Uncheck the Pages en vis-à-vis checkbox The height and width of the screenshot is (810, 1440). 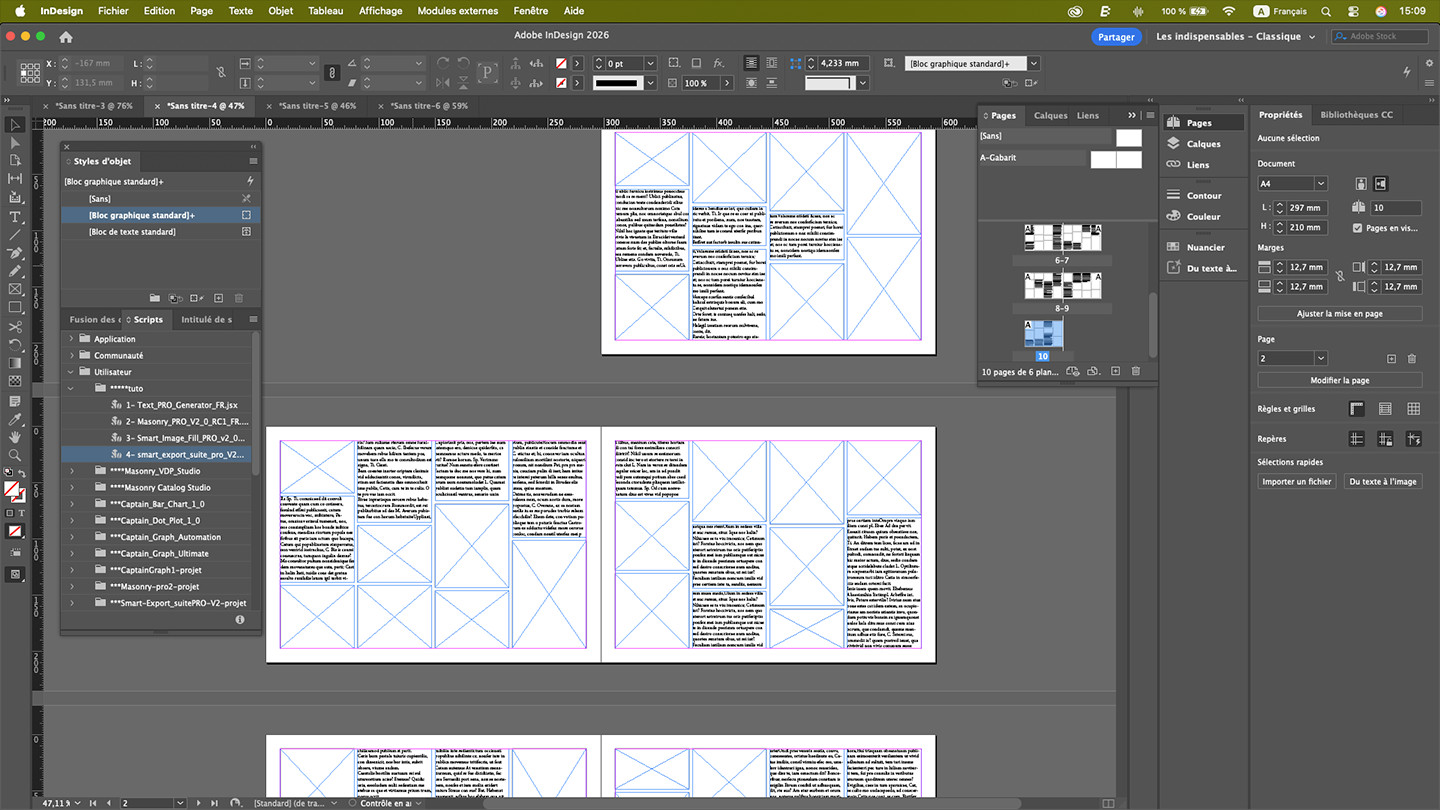tap(1357, 228)
